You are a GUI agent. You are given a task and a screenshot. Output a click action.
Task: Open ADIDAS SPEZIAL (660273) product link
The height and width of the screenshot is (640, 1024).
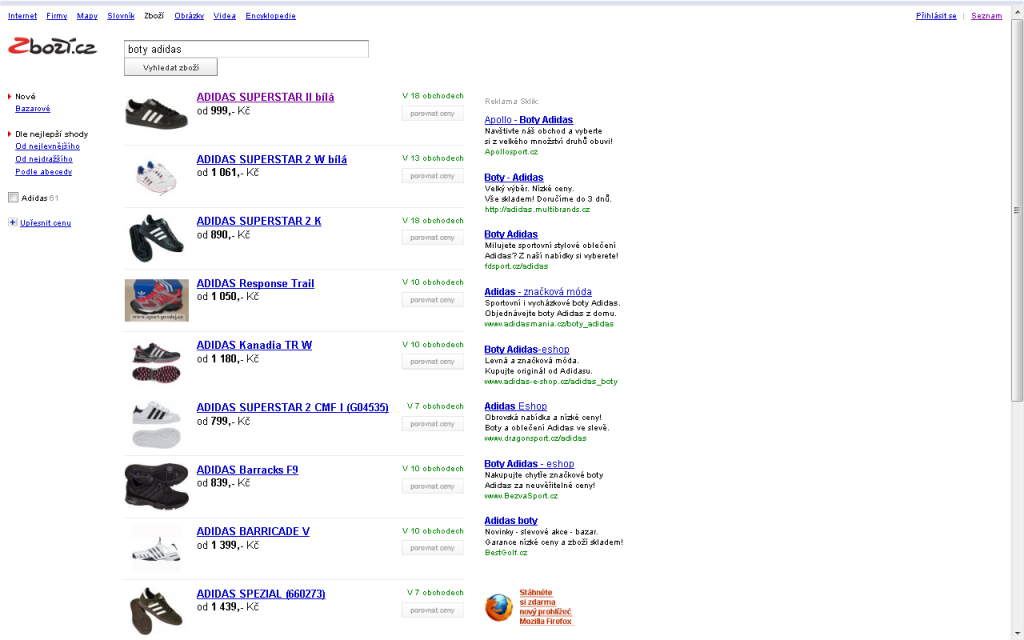(261, 594)
